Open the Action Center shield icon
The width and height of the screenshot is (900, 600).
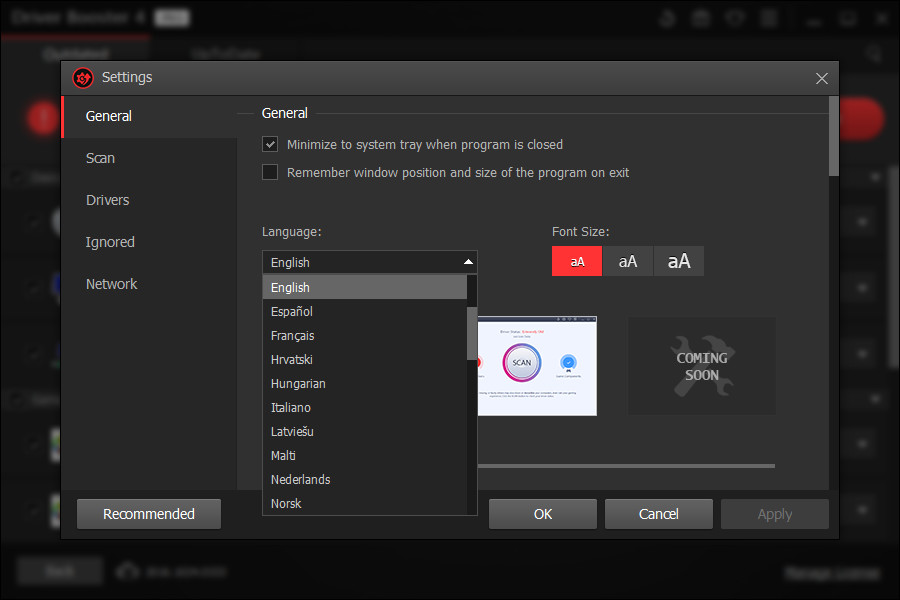click(736, 17)
